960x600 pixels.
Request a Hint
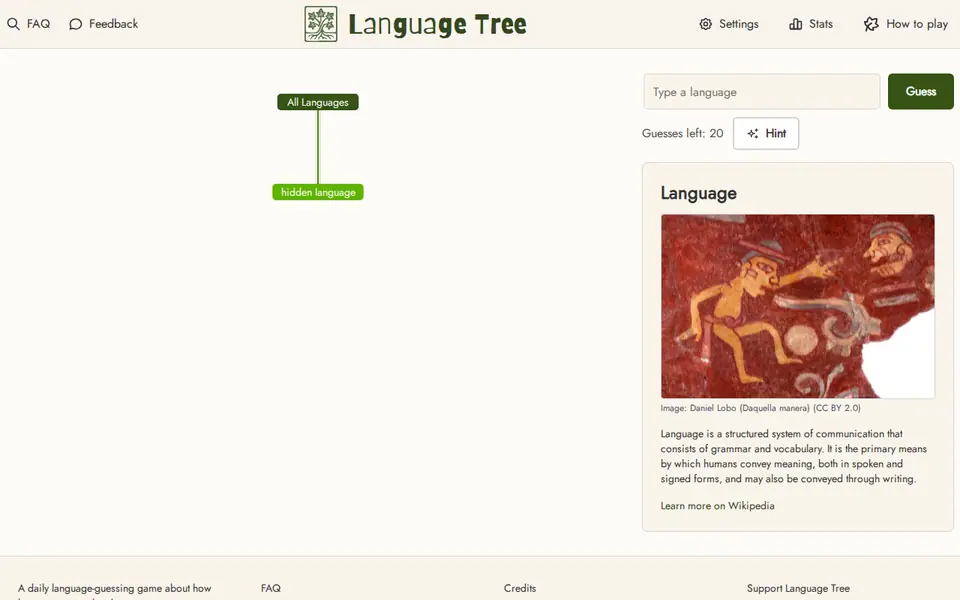tap(766, 133)
